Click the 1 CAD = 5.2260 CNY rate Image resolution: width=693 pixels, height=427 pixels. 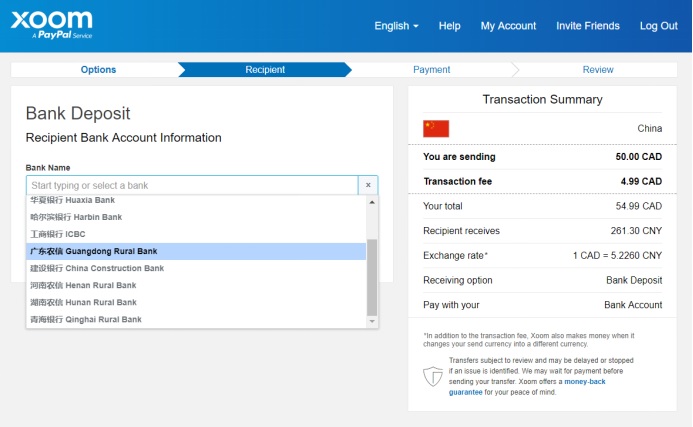617,255
